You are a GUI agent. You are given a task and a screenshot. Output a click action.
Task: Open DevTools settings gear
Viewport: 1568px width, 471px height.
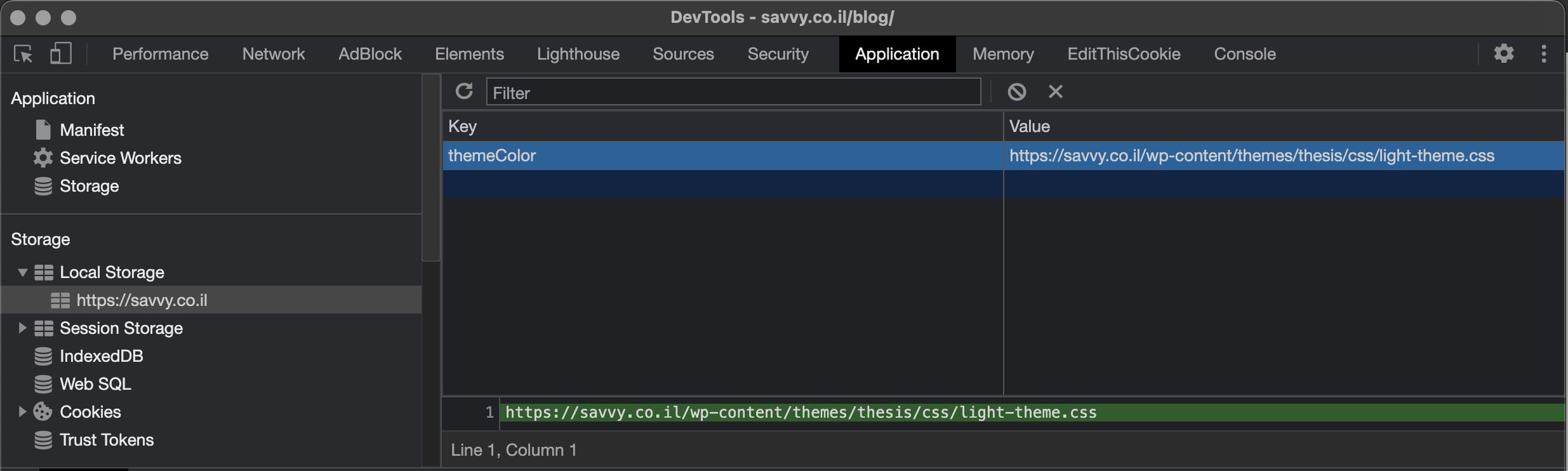click(1503, 53)
